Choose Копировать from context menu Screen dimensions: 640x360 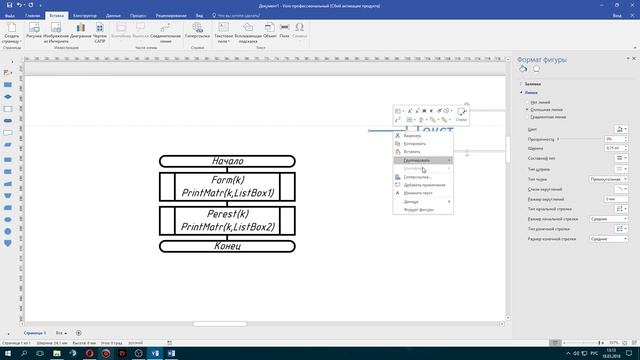pos(423,144)
